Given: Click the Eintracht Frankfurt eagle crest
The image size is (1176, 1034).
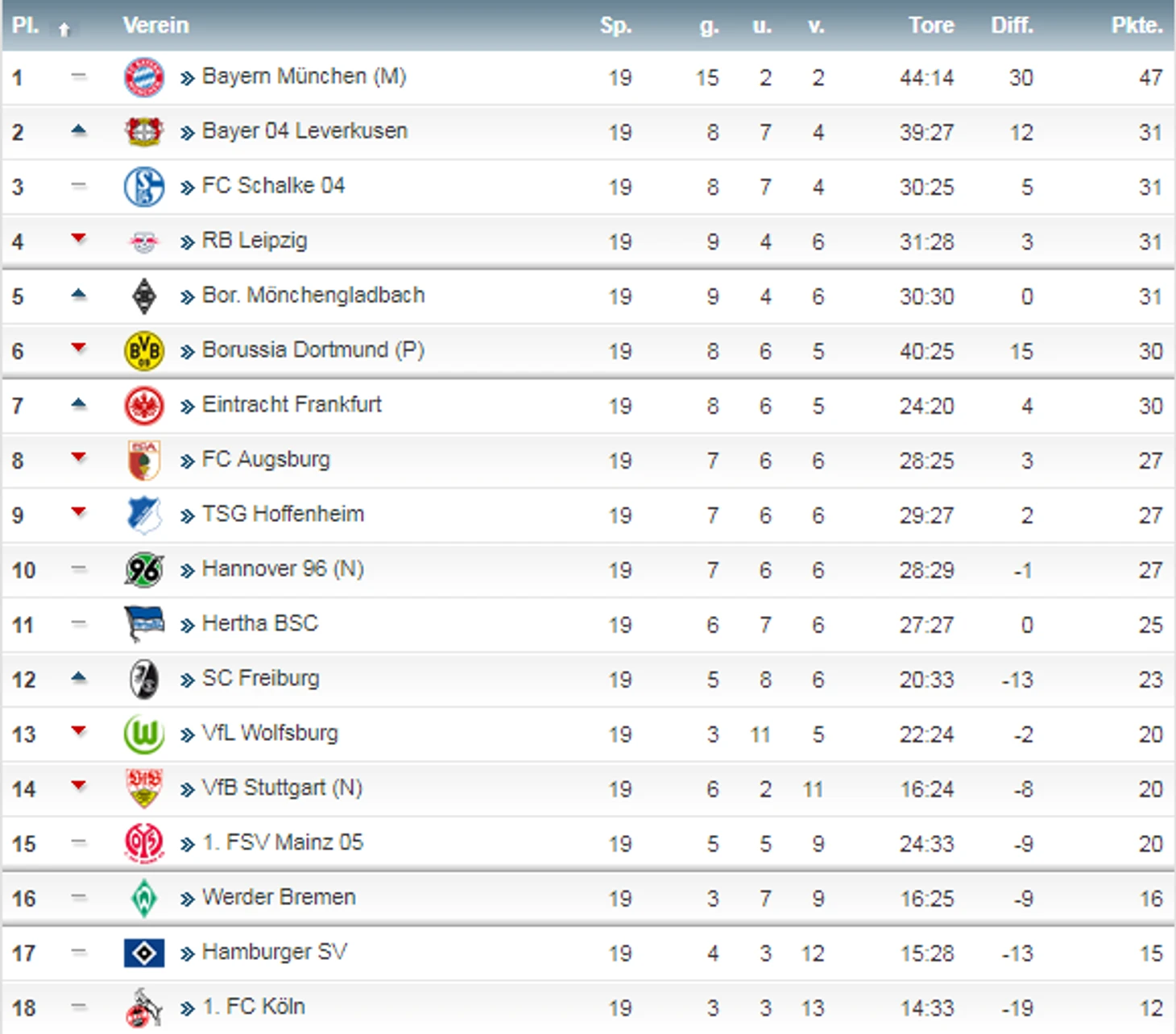Looking at the screenshot, I should pyautogui.click(x=144, y=406).
